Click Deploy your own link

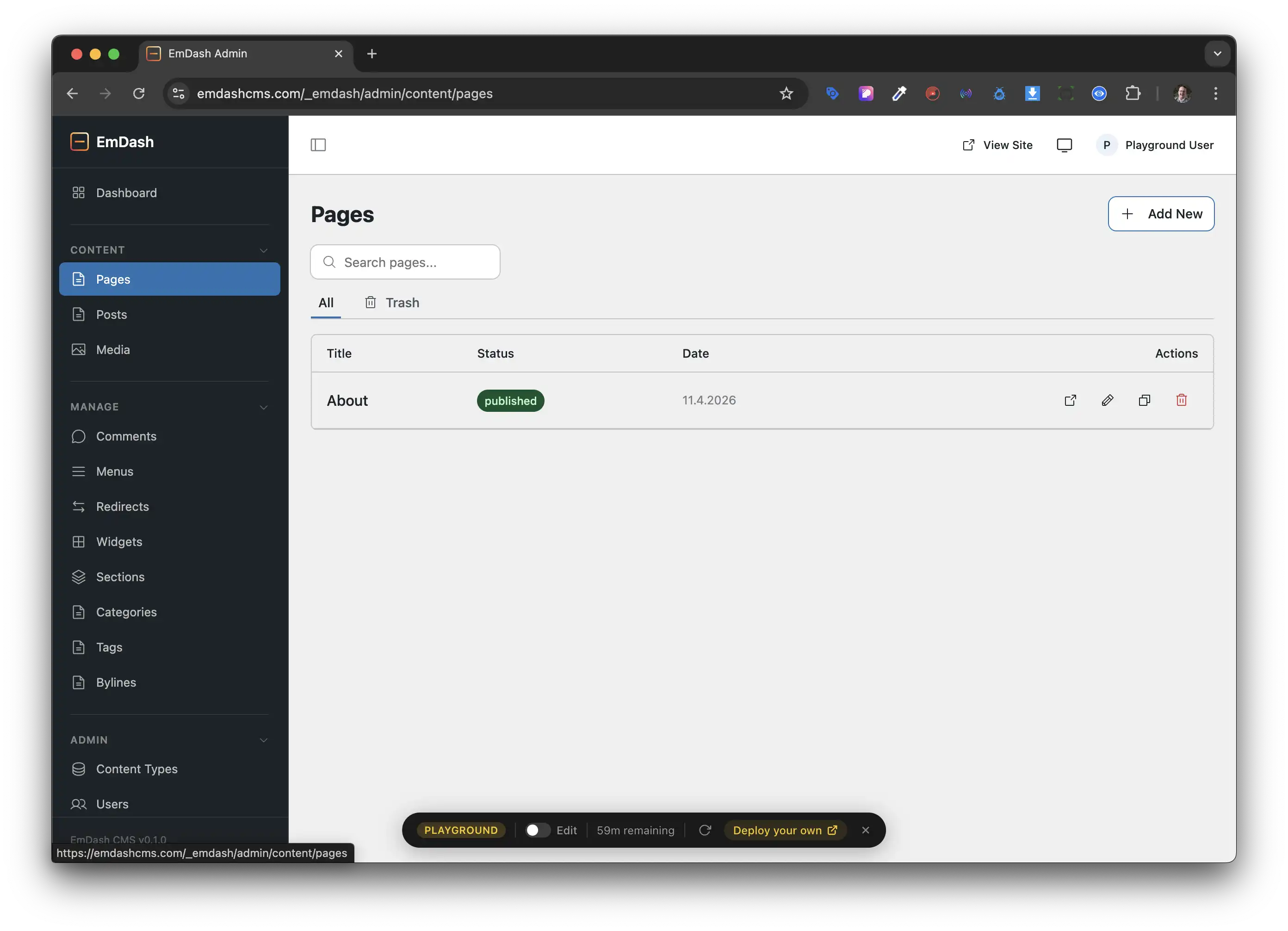point(785,830)
